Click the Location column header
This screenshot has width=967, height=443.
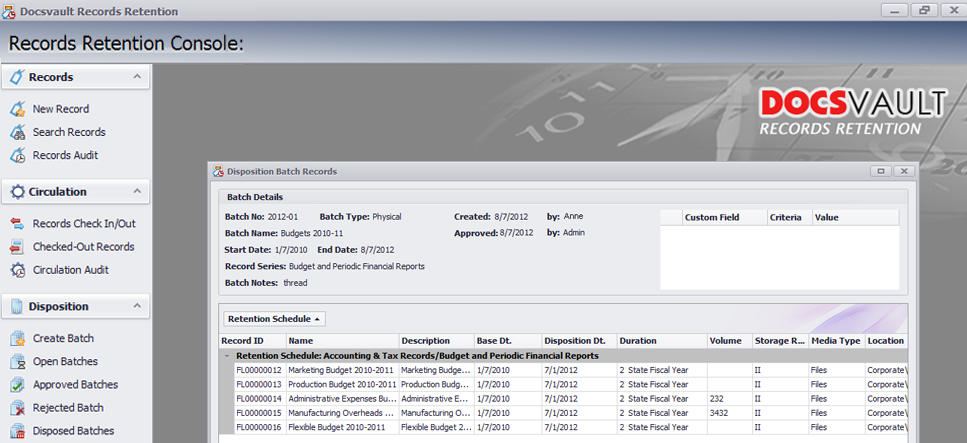click(x=886, y=341)
